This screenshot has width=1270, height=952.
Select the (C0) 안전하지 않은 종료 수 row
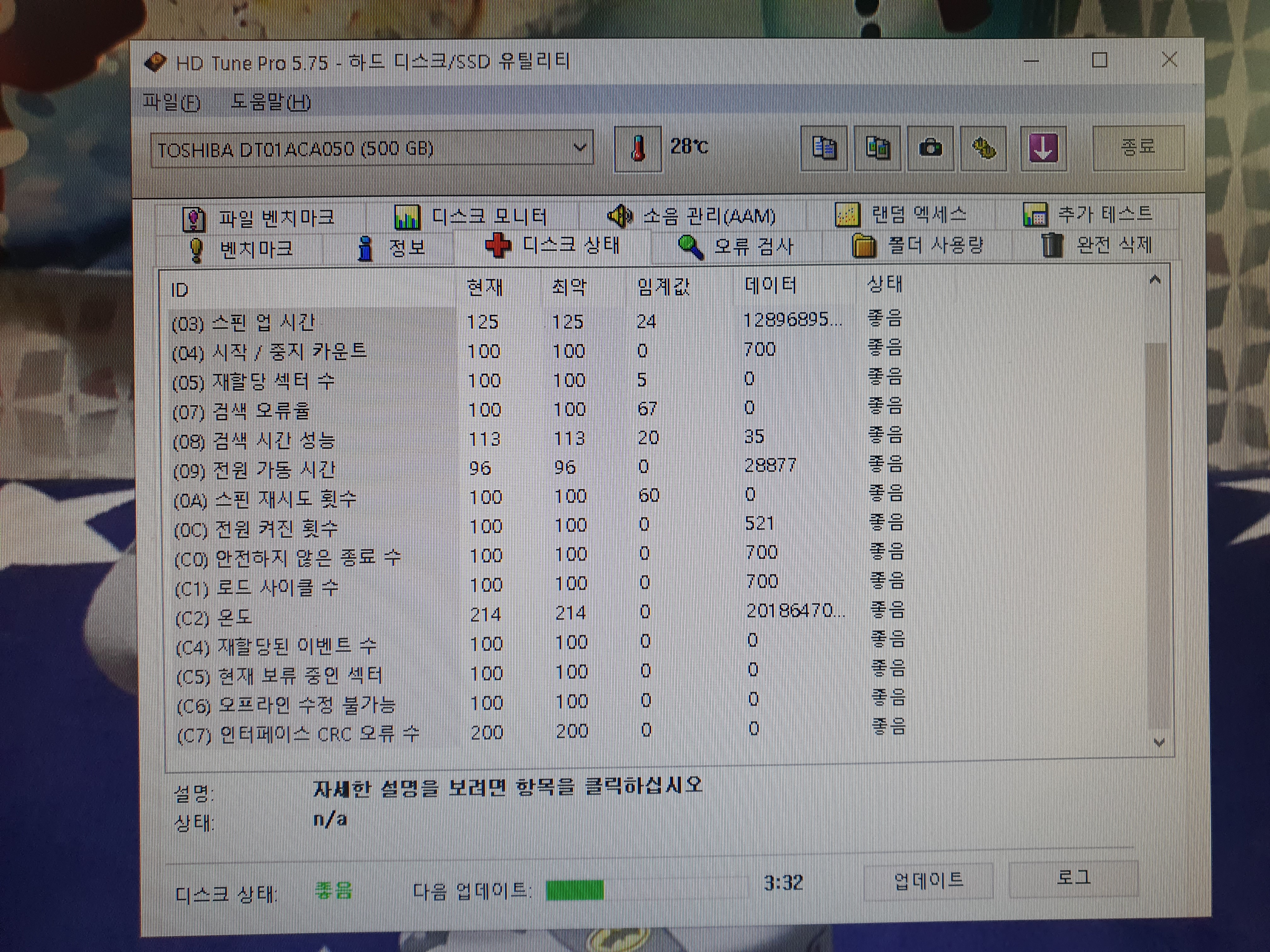(539, 556)
